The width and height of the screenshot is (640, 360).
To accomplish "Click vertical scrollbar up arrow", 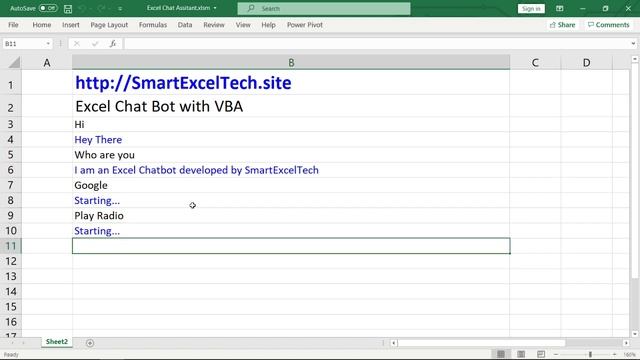I will [635, 60].
